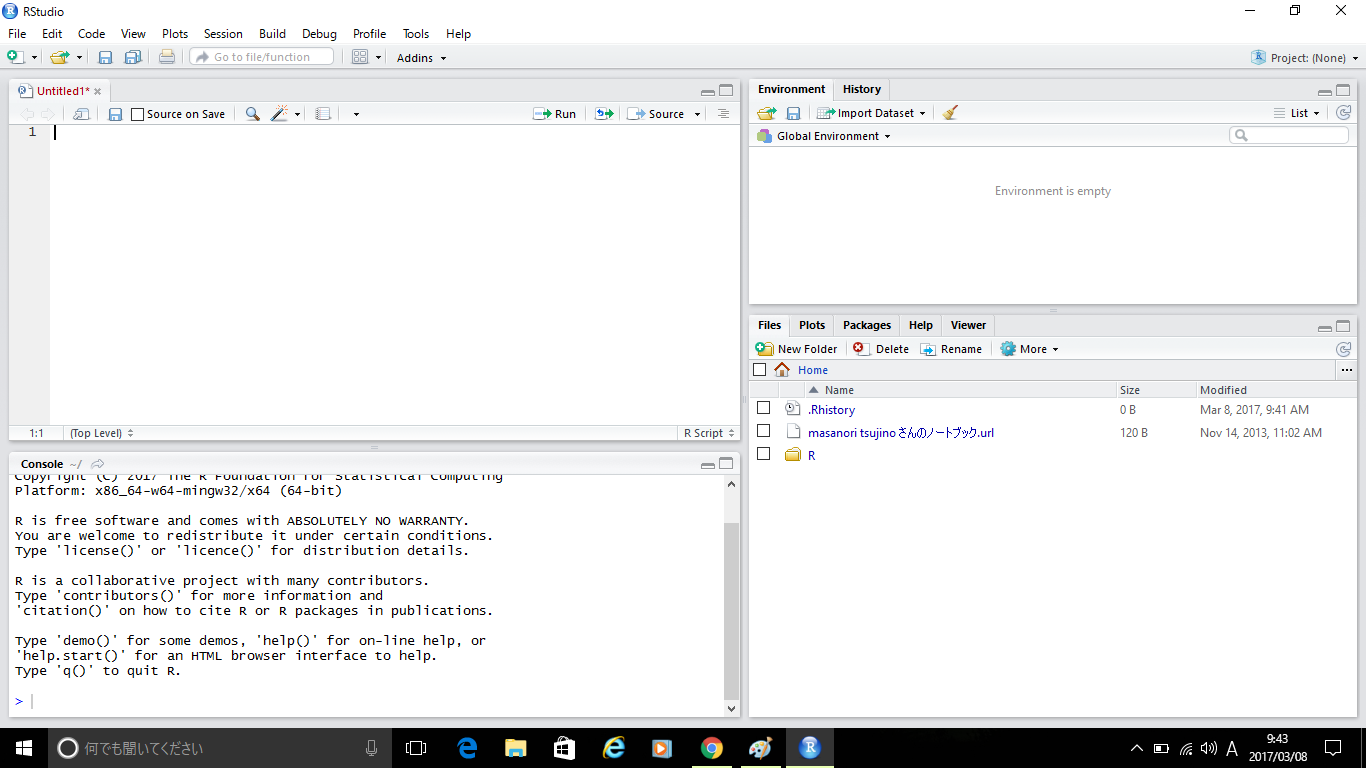Open the R folder icon in the Files list
Image resolution: width=1366 pixels, height=768 pixels.
coord(793,455)
